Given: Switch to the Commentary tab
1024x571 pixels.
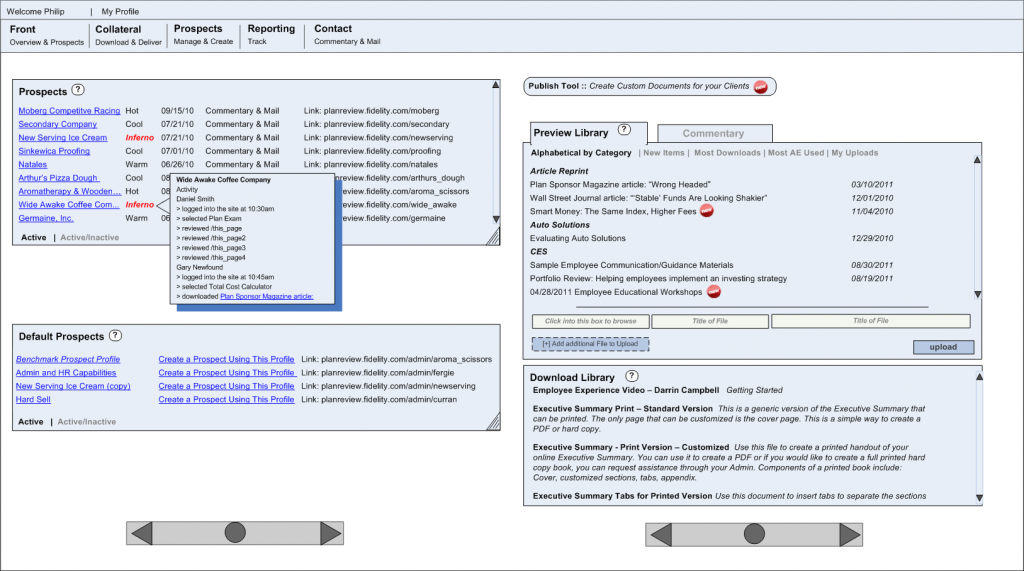Looking at the screenshot, I should 713,133.
